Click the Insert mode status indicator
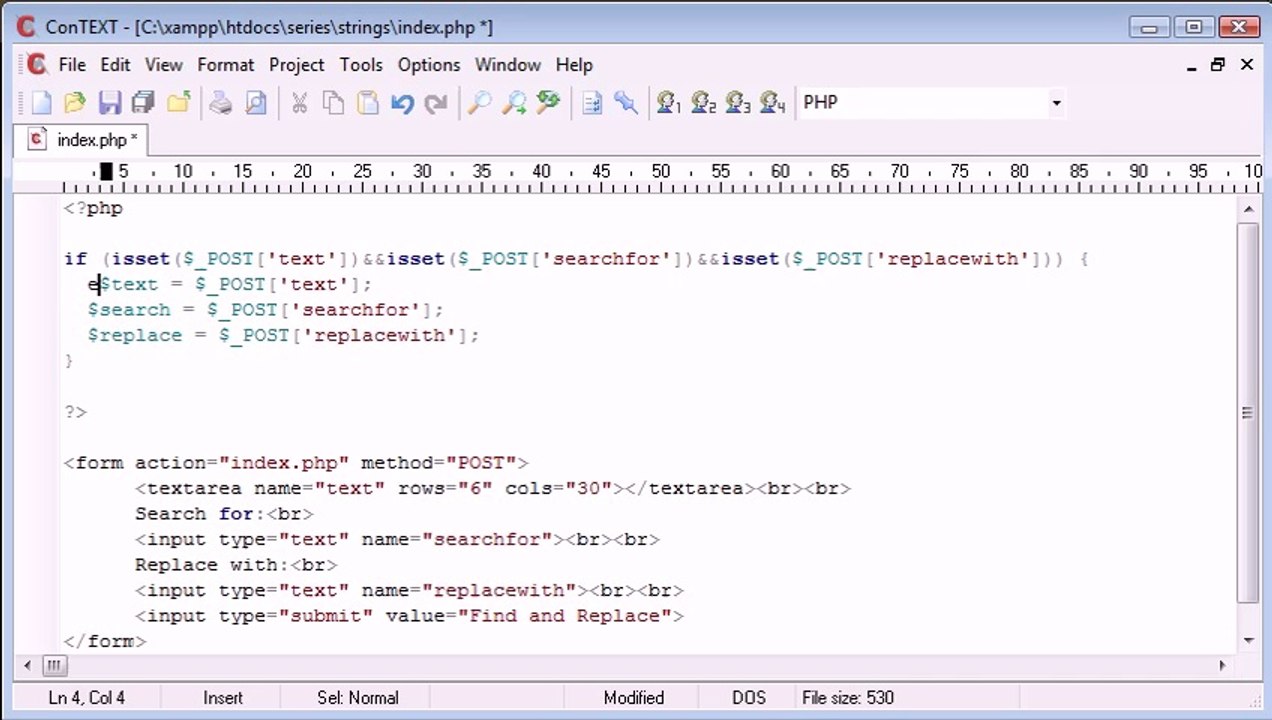Viewport: 1272px width, 720px height. [223, 698]
